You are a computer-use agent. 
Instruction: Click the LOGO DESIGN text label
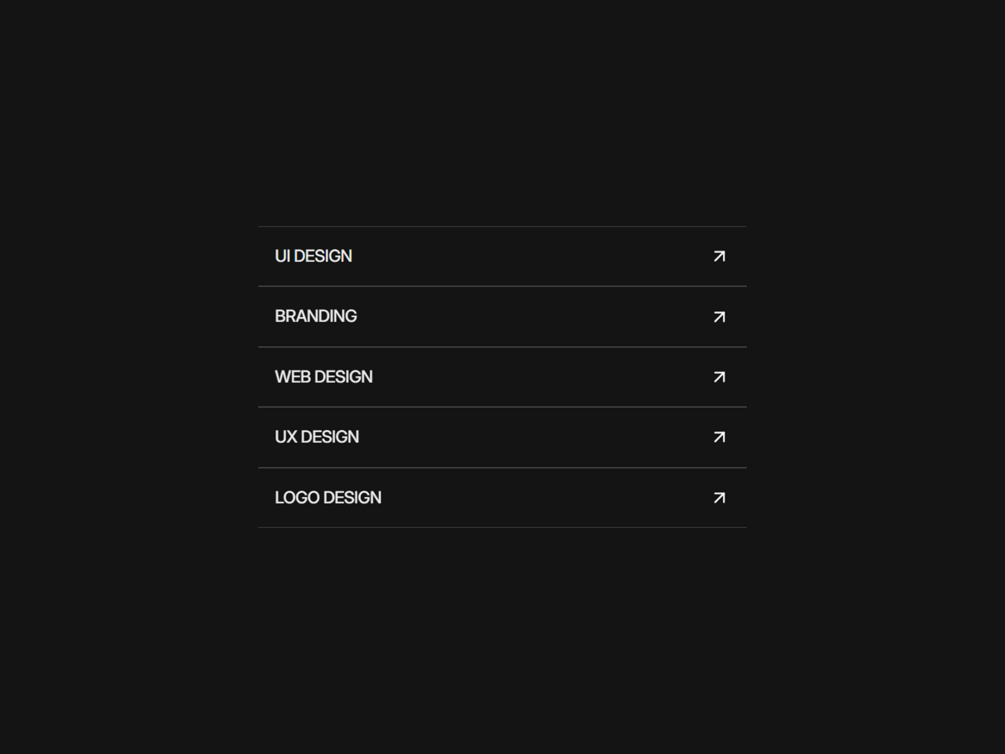pos(327,498)
